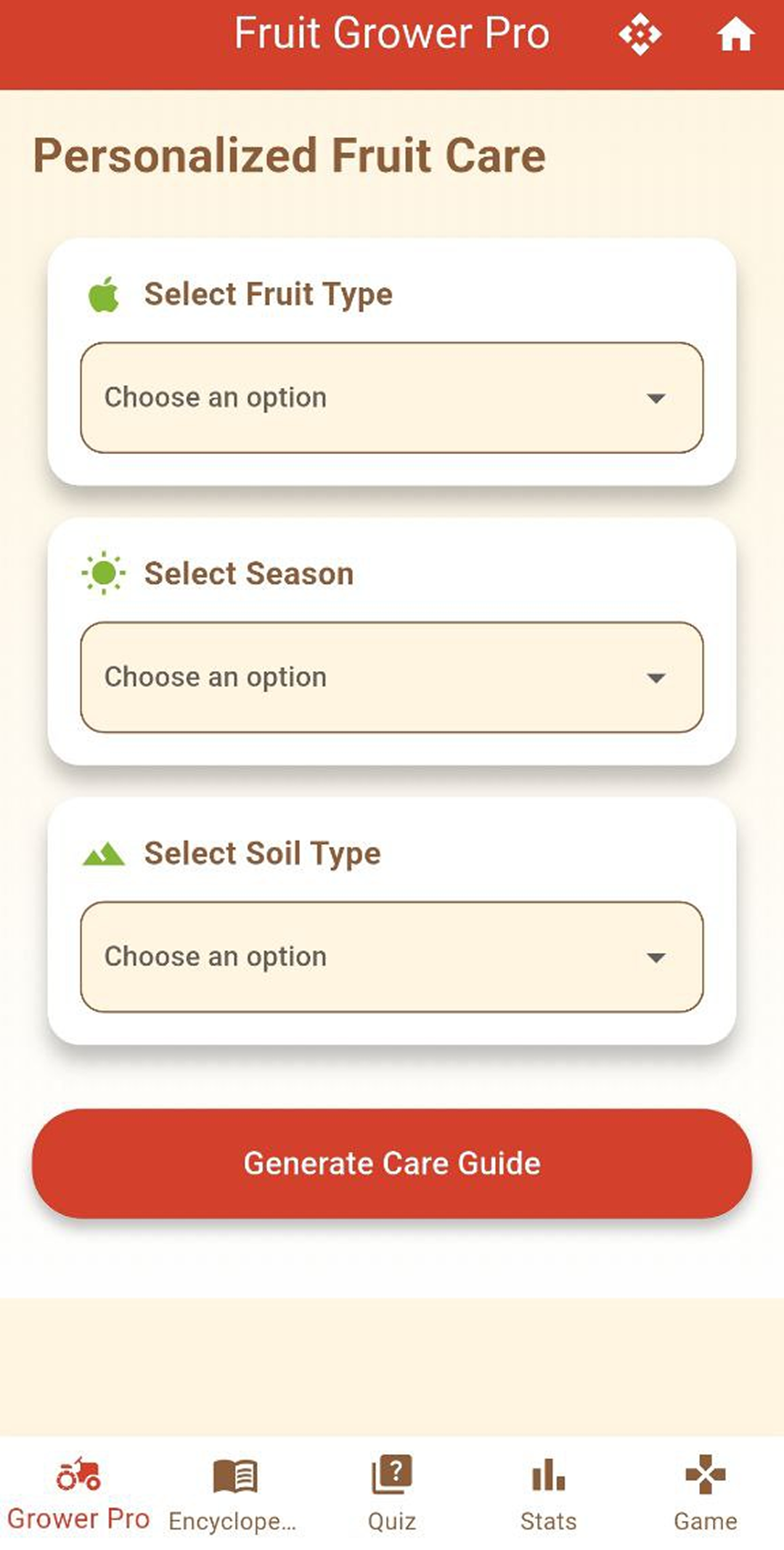Tap the Stats bar chart icon

[x=548, y=1474]
